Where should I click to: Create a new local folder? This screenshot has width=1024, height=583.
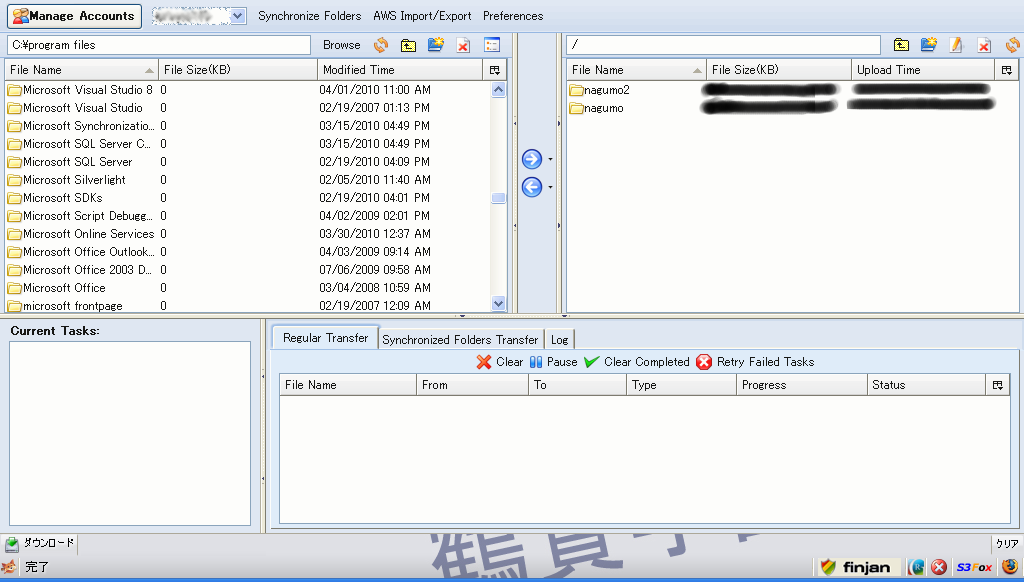tap(436, 44)
